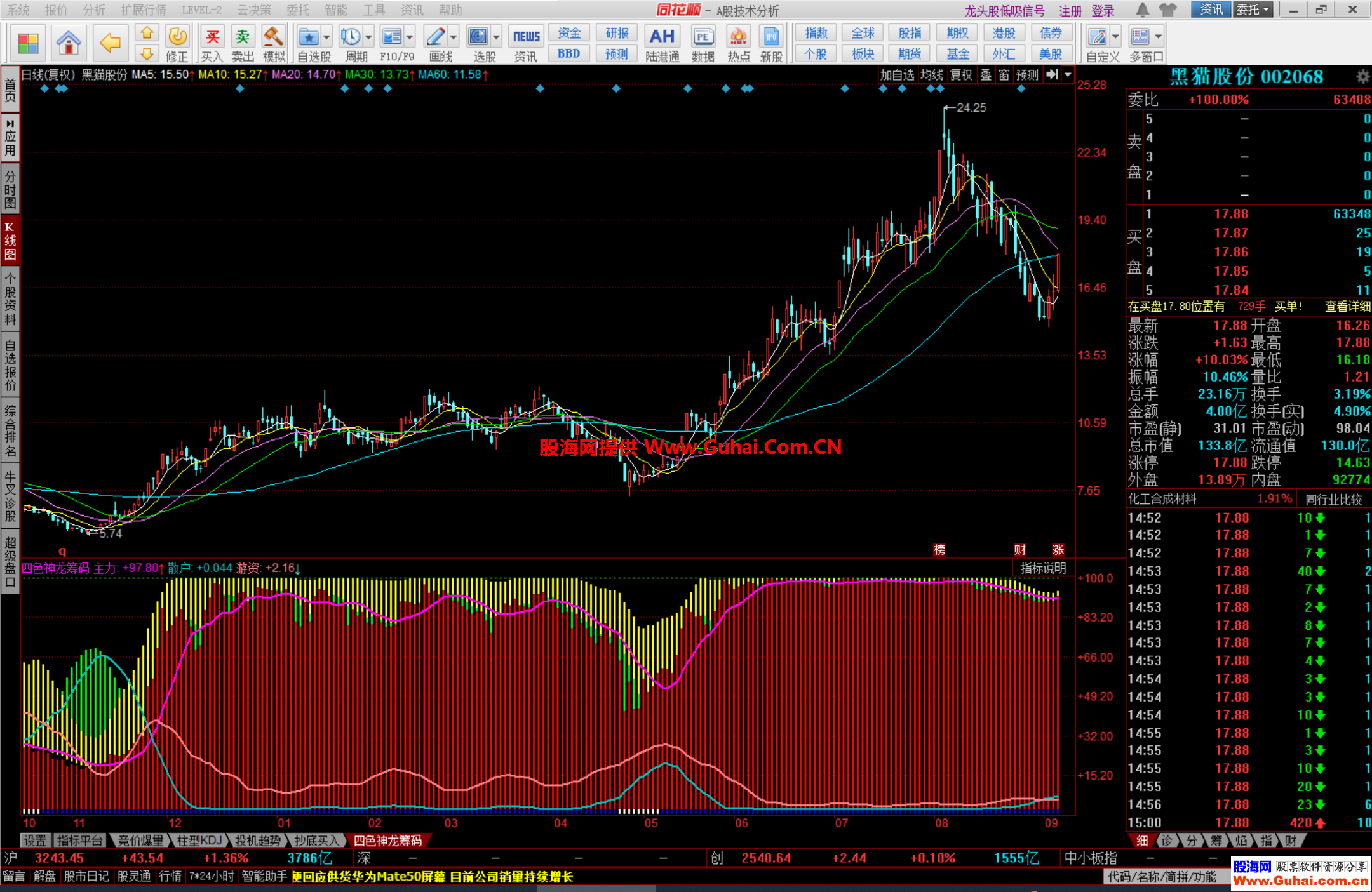
Task: Click the 榜 marker on chart timeline
Action: (939, 550)
